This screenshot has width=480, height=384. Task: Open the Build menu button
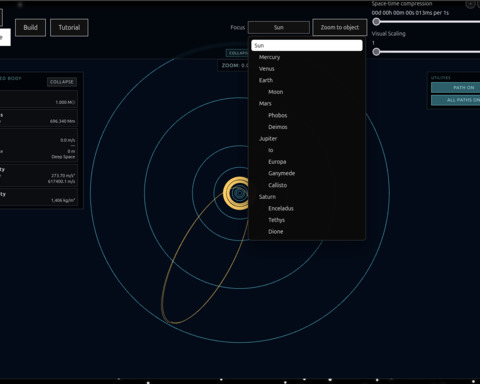point(30,27)
